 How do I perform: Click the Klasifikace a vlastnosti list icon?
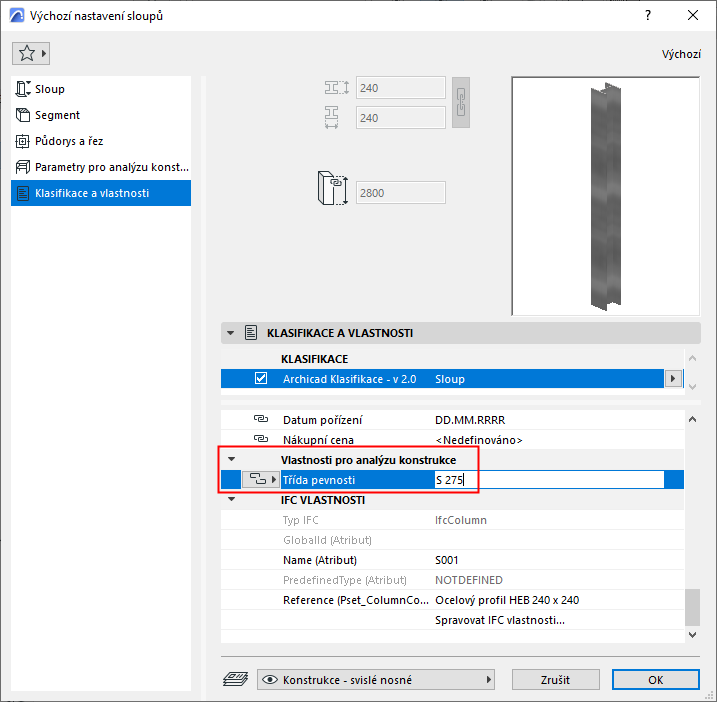pos(22,193)
